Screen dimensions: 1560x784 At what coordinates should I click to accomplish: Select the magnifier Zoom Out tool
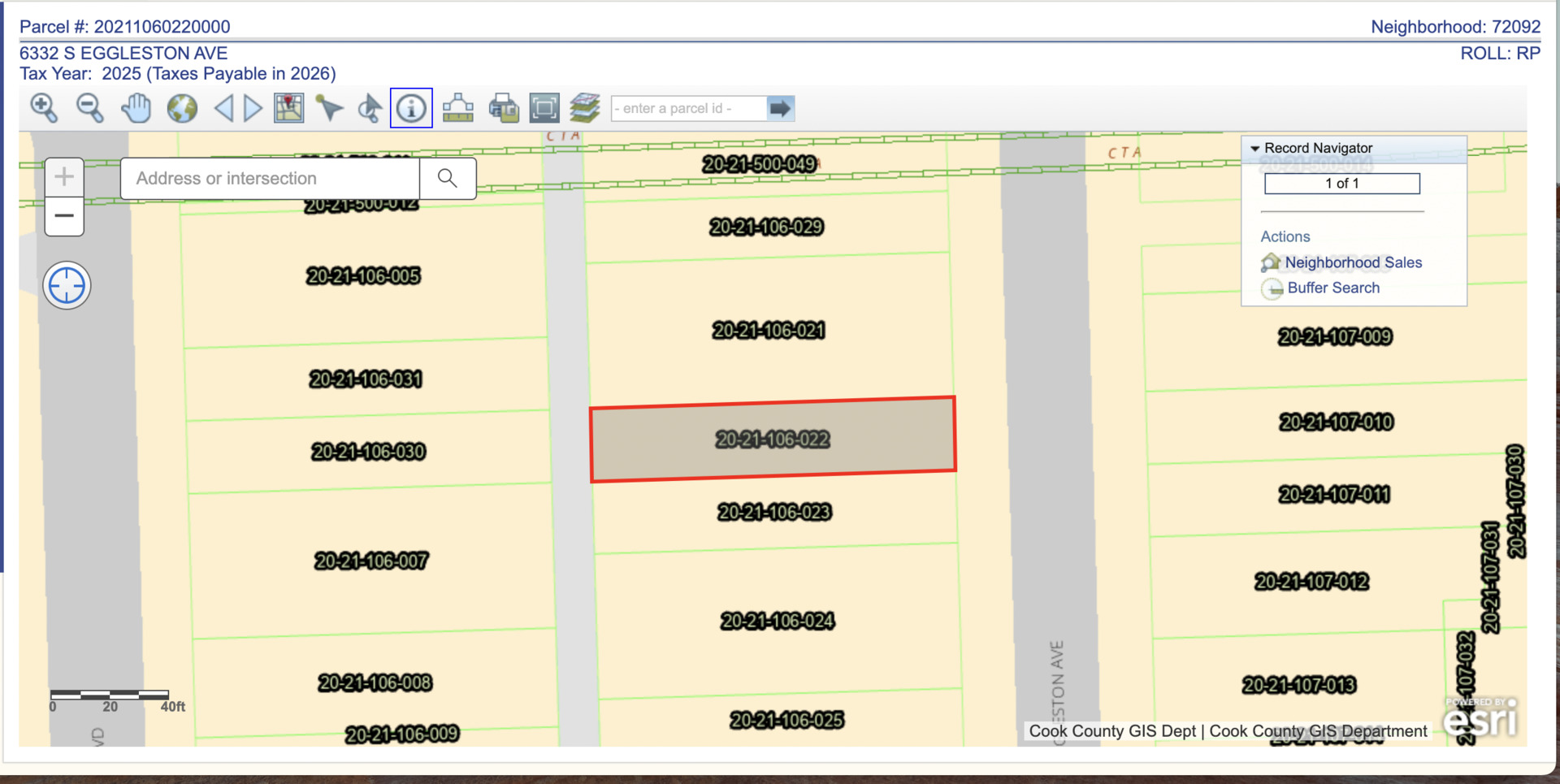click(x=89, y=108)
